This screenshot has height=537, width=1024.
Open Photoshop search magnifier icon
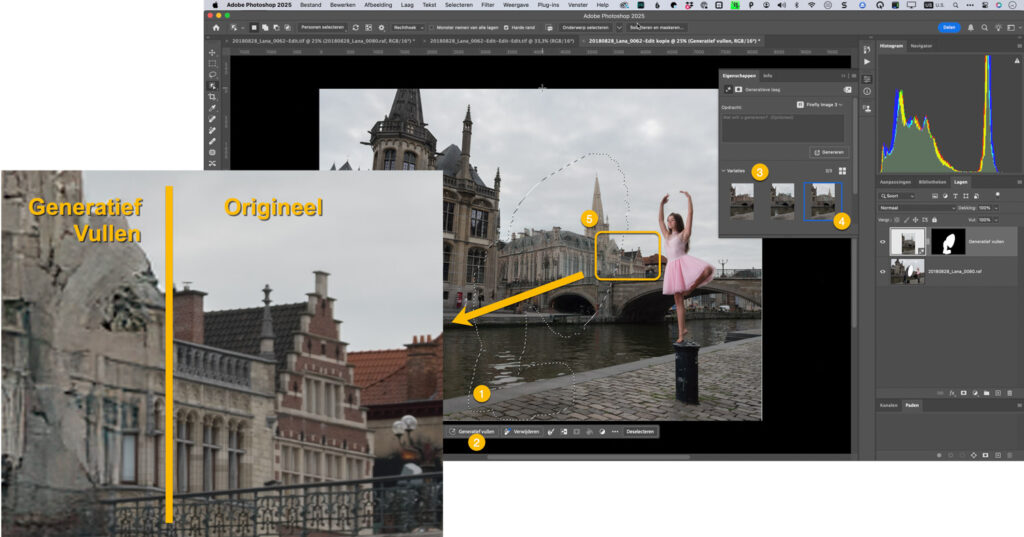984,27
